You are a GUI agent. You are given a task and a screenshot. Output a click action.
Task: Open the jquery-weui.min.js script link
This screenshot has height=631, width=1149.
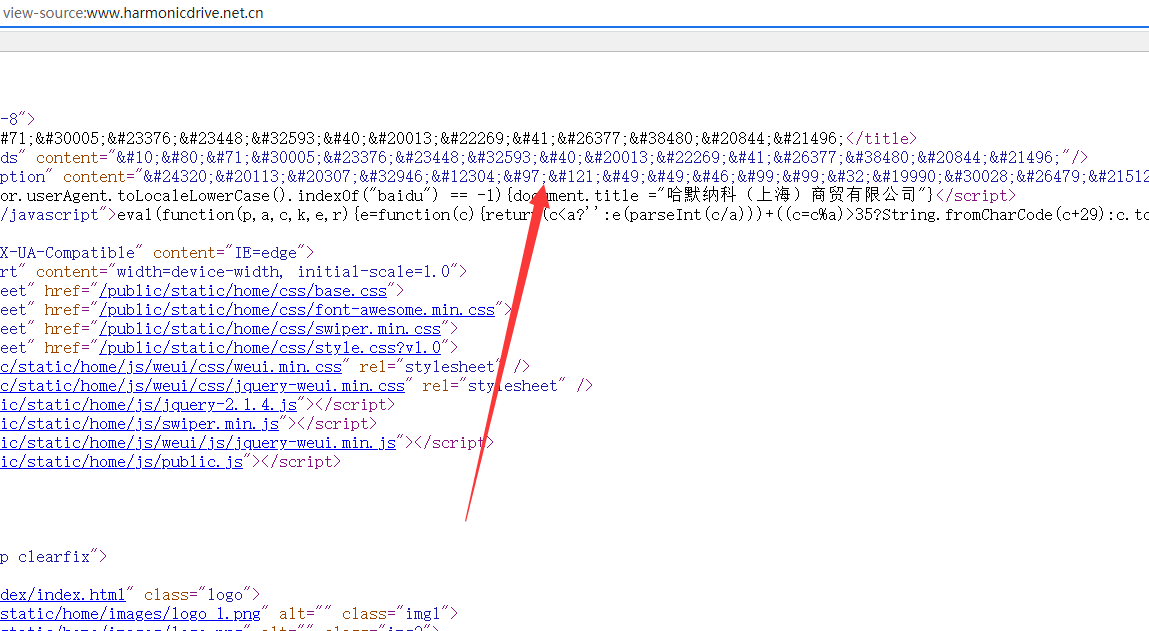coord(199,443)
